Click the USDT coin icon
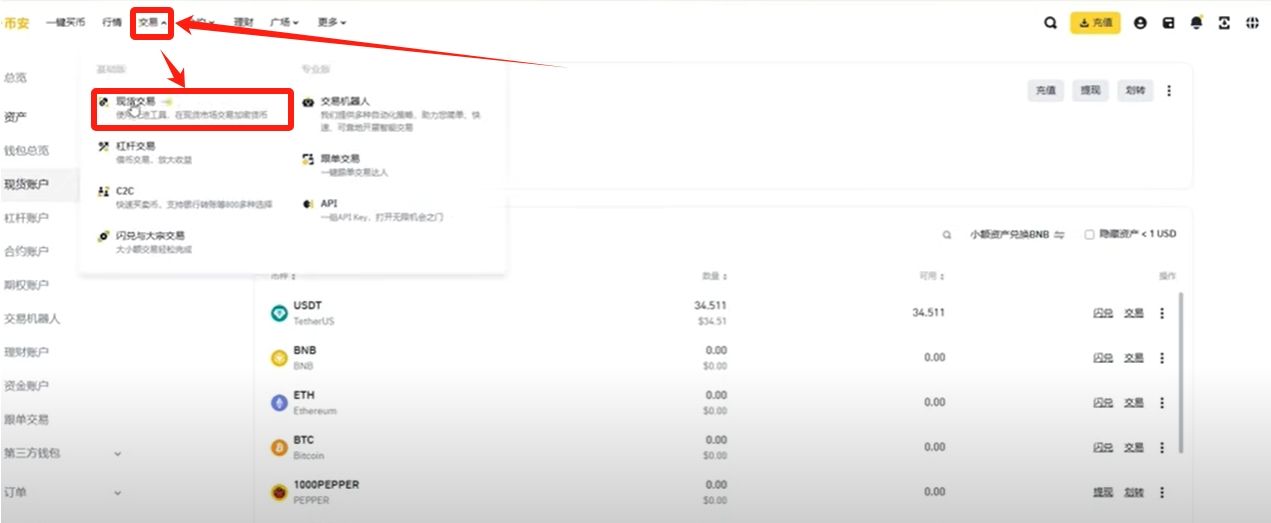 [x=279, y=313]
